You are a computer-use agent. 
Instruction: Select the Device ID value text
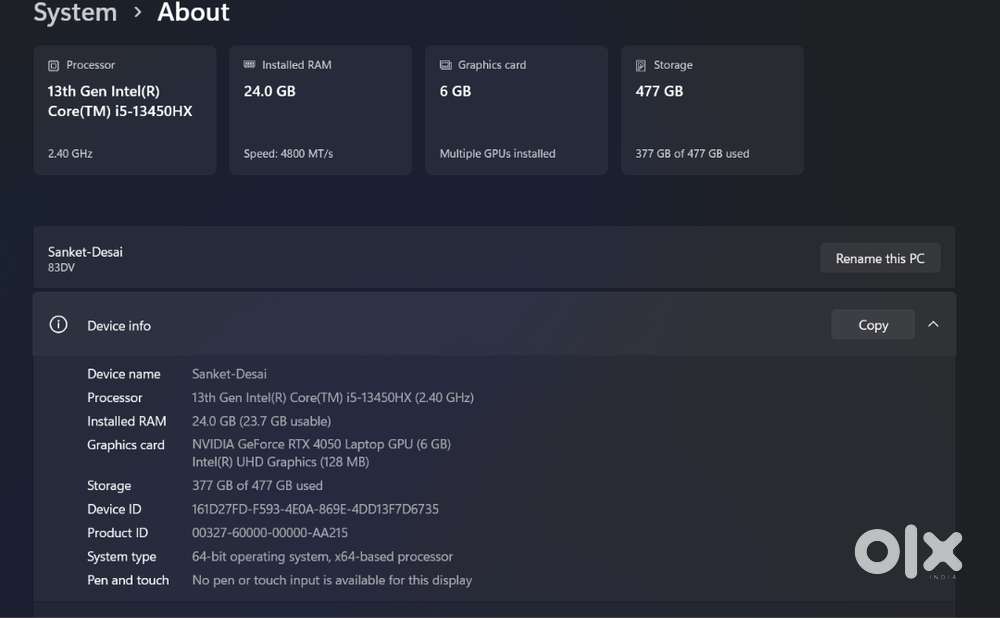[x=315, y=509]
